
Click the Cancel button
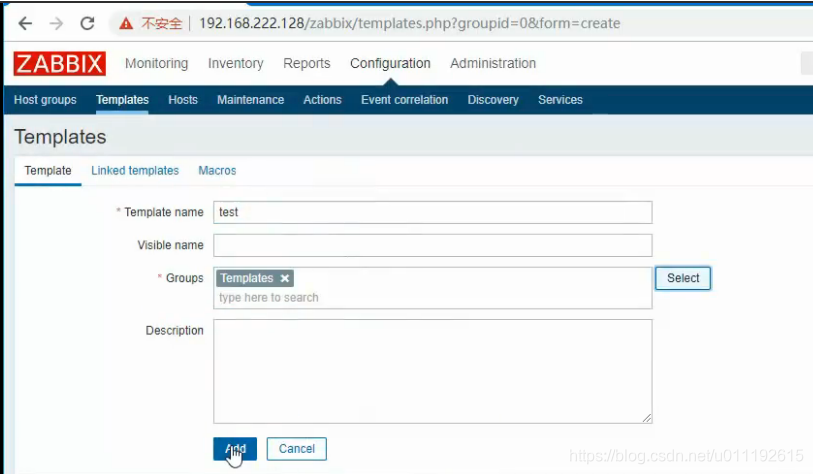tap(297, 449)
